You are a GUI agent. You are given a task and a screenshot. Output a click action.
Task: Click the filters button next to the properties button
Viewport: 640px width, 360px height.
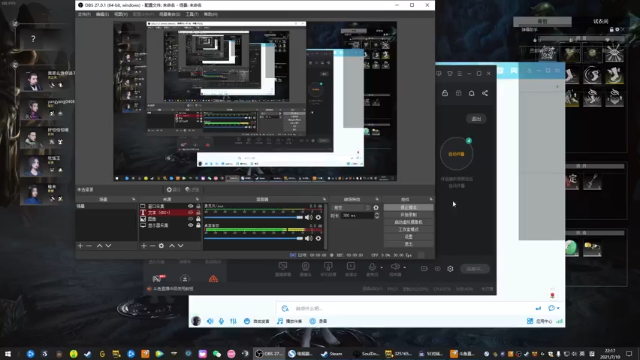click(192, 190)
